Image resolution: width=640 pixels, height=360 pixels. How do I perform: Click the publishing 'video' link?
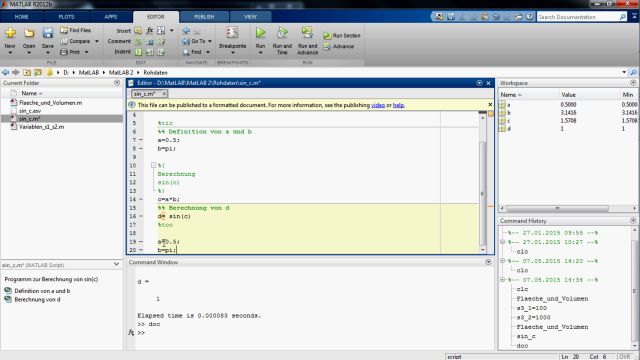[x=378, y=105]
